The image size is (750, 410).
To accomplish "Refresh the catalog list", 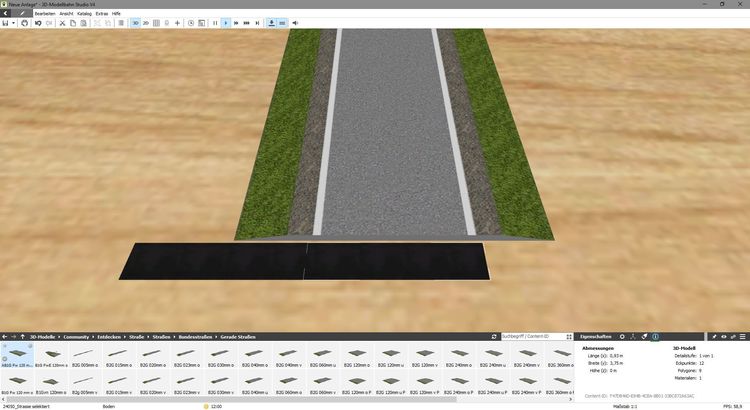I will (494, 337).
